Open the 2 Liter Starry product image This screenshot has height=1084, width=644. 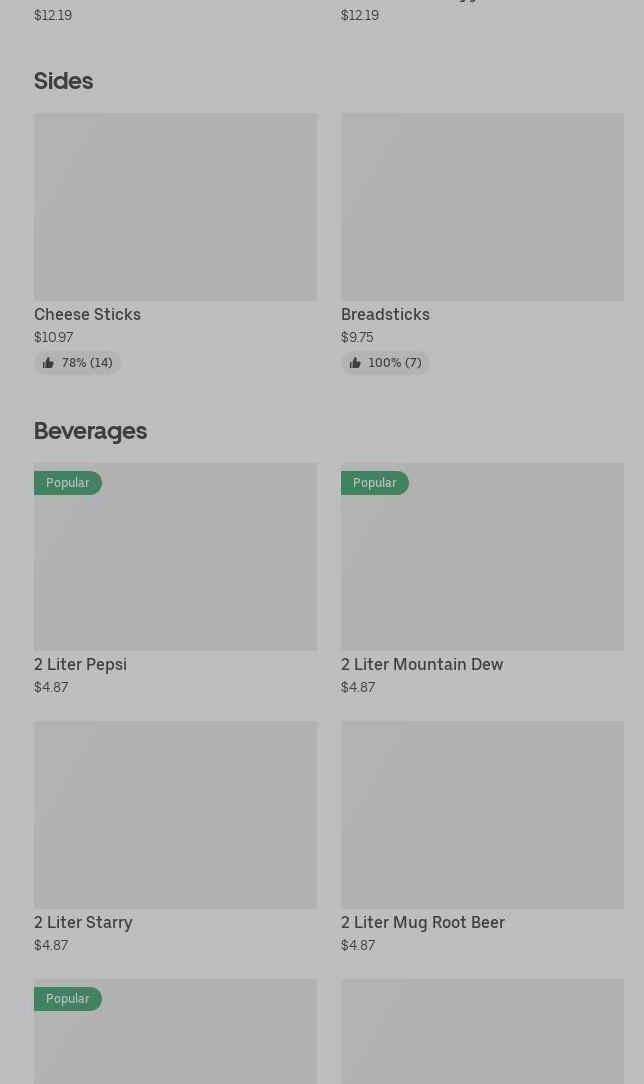[175, 814]
